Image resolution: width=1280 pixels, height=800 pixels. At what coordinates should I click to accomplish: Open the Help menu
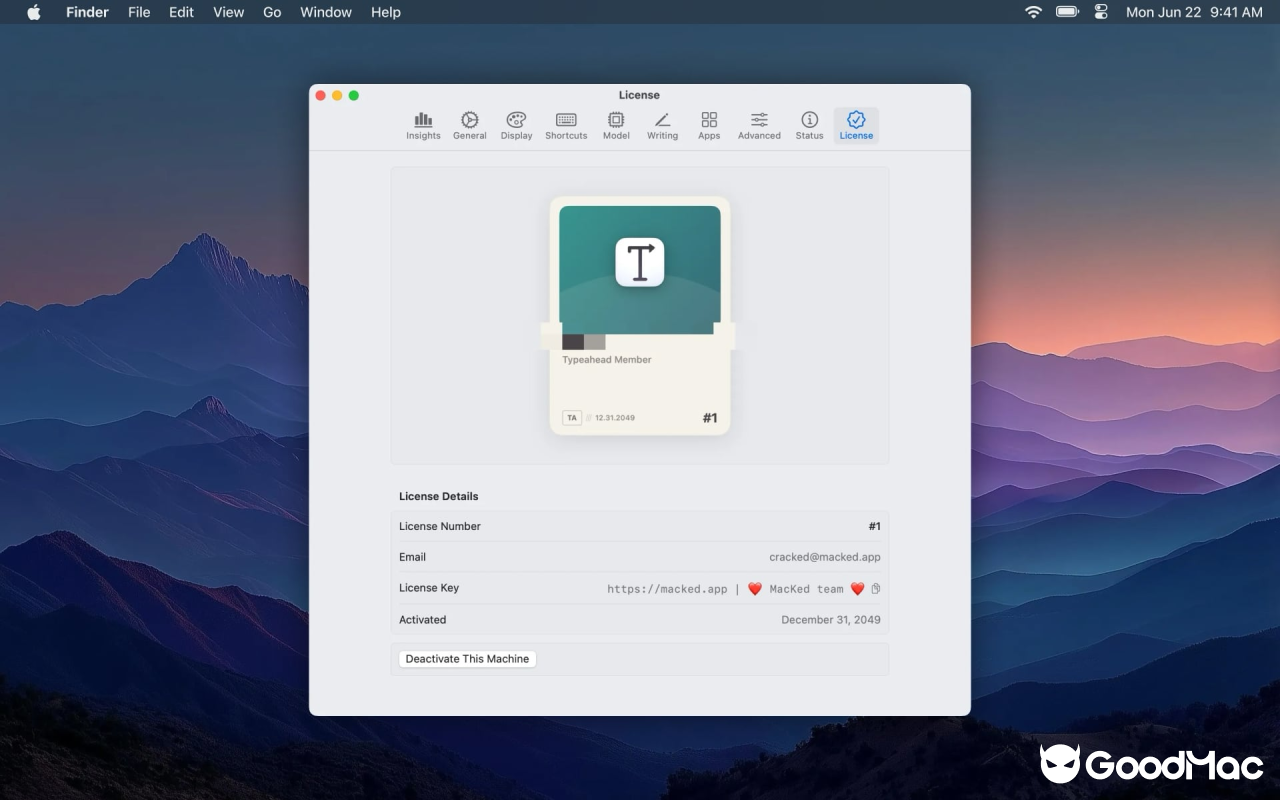[x=386, y=12]
